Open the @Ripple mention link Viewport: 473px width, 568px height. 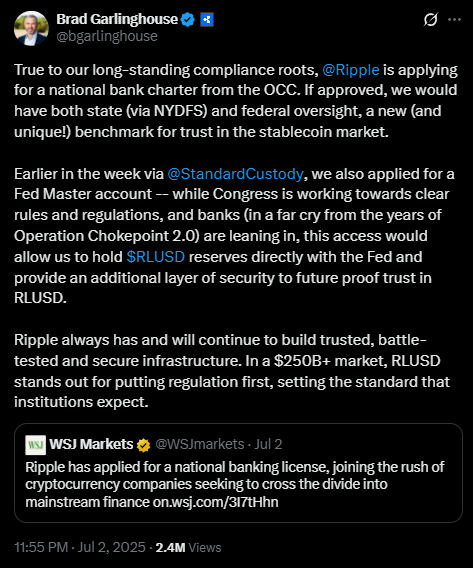pyautogui.click(x=351, y=70)
